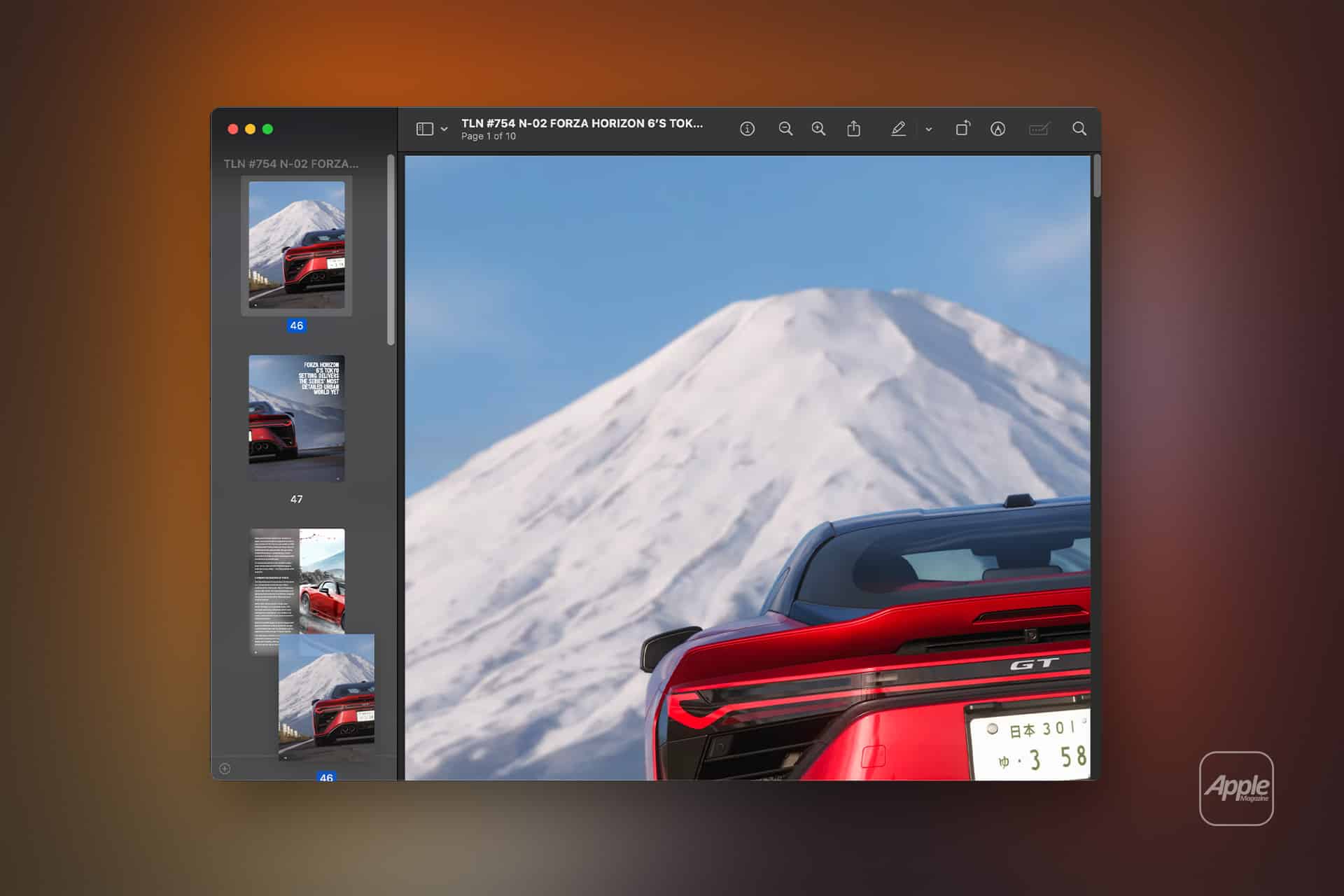Viewport: 1344px width, 896px height.
Task: Click the Zoom Out magnifier
Action: [785, 129]
